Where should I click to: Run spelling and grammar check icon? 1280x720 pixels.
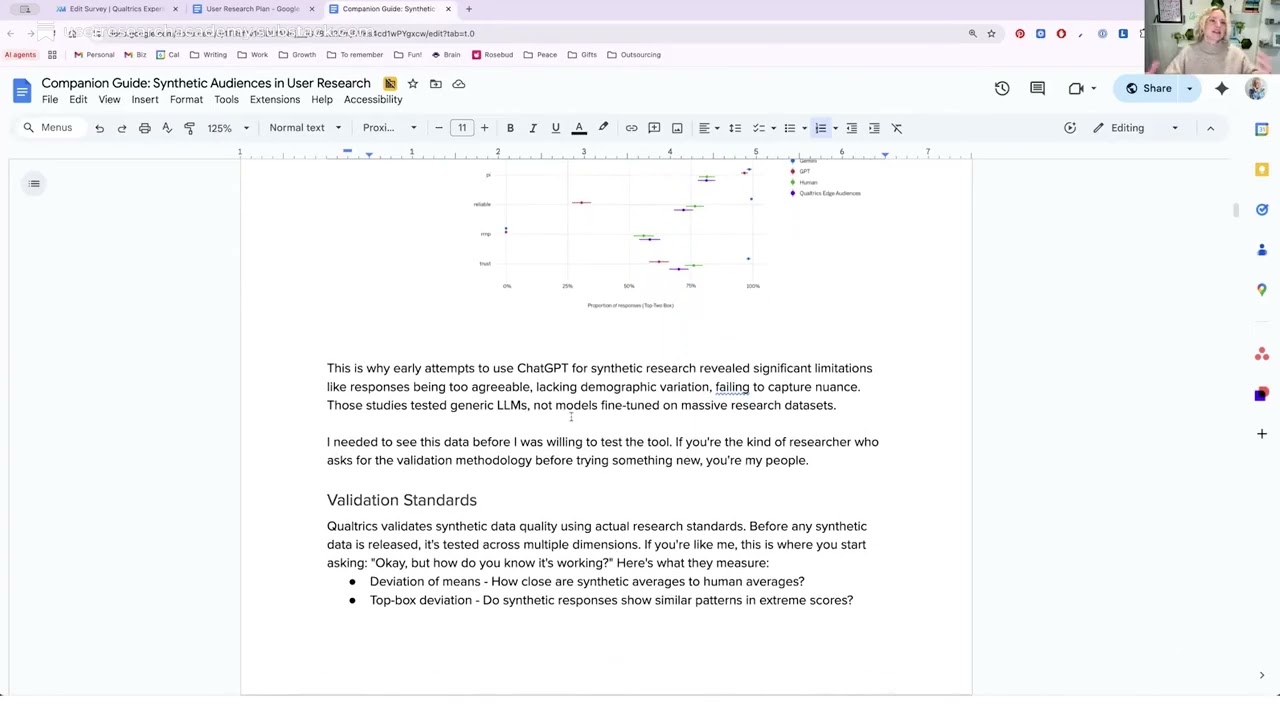(x=167, y=128)
